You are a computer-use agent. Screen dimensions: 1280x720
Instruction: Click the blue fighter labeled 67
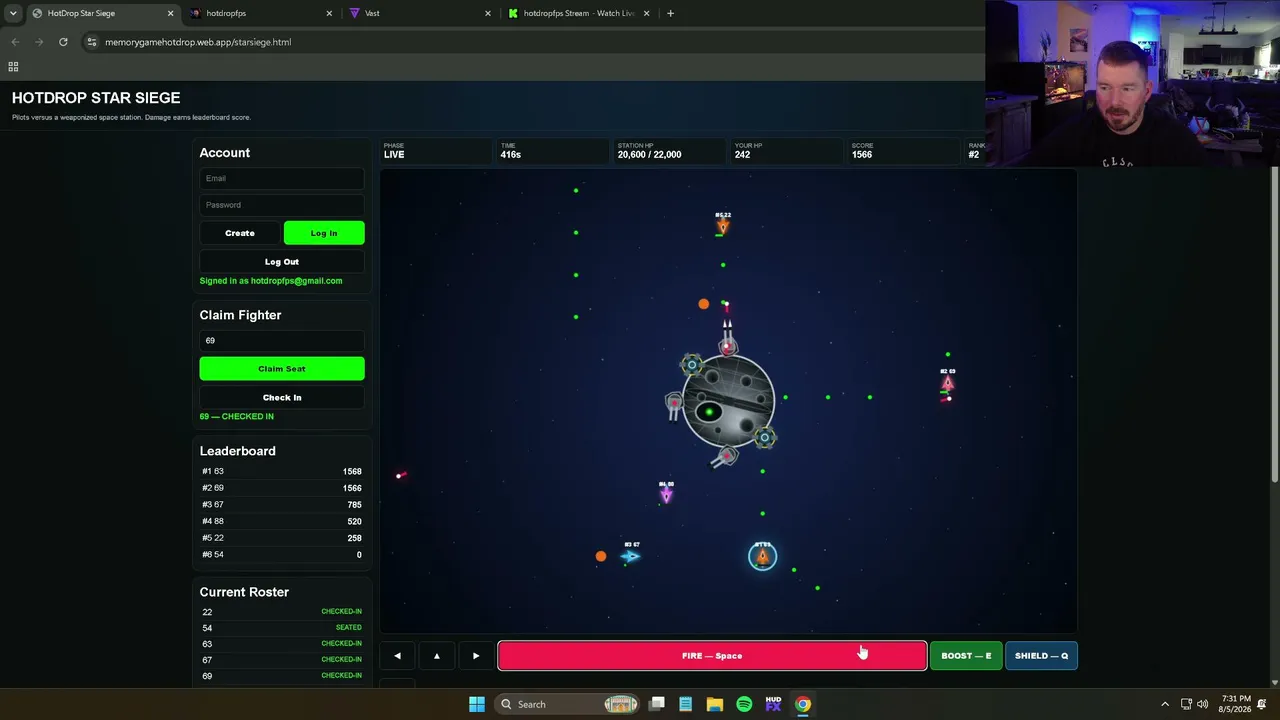point(630,556)
